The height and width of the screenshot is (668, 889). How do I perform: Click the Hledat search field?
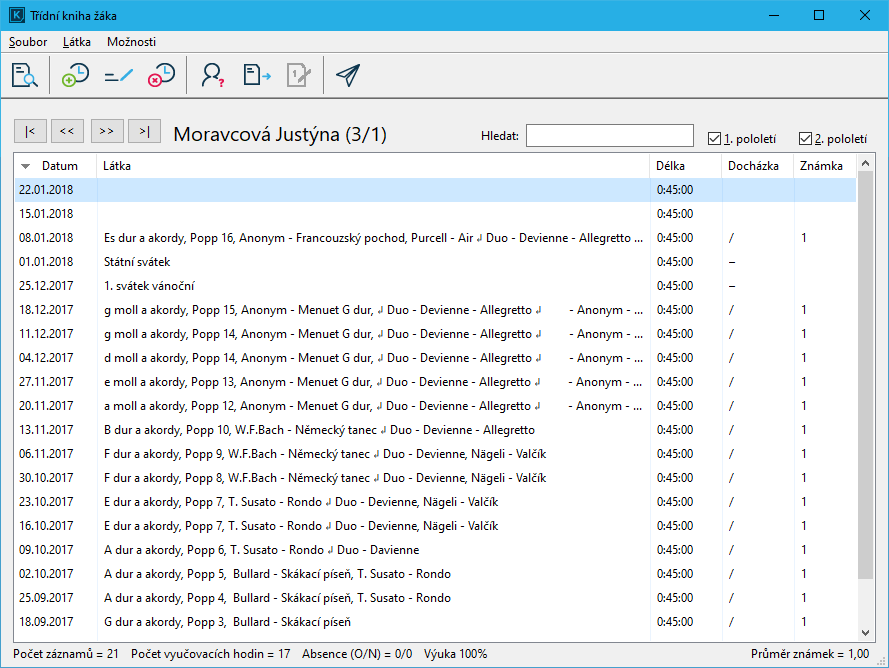tap(609, 135)
